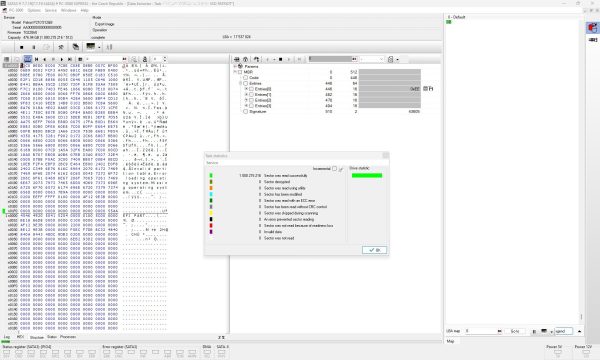Click the LBA field in structure panel toolbar
Screen dimensions: 600x360
tap(330, 59)
